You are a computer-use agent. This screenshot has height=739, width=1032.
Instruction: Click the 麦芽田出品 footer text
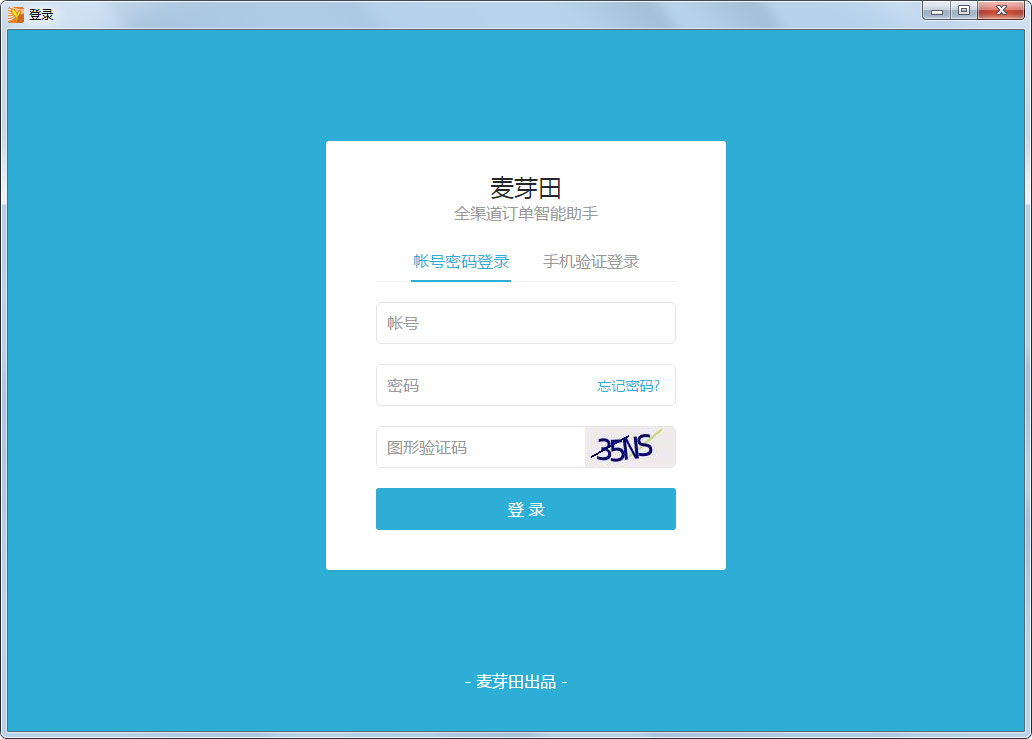pos(516,682)
